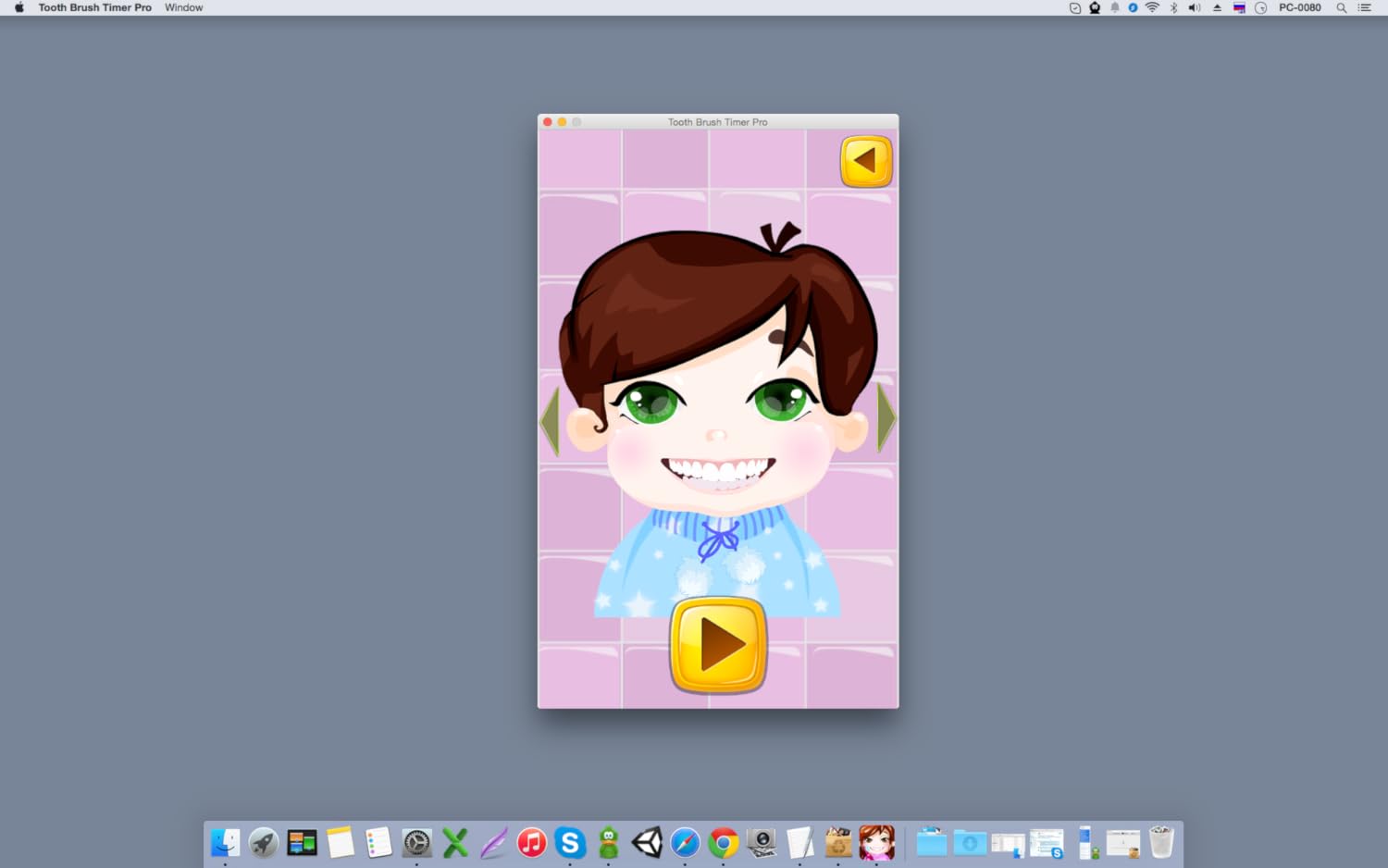The width and height of the screenshot is (1388, 868).
Task: Open the Russian flag input source menu
Action: point(1239,7)
